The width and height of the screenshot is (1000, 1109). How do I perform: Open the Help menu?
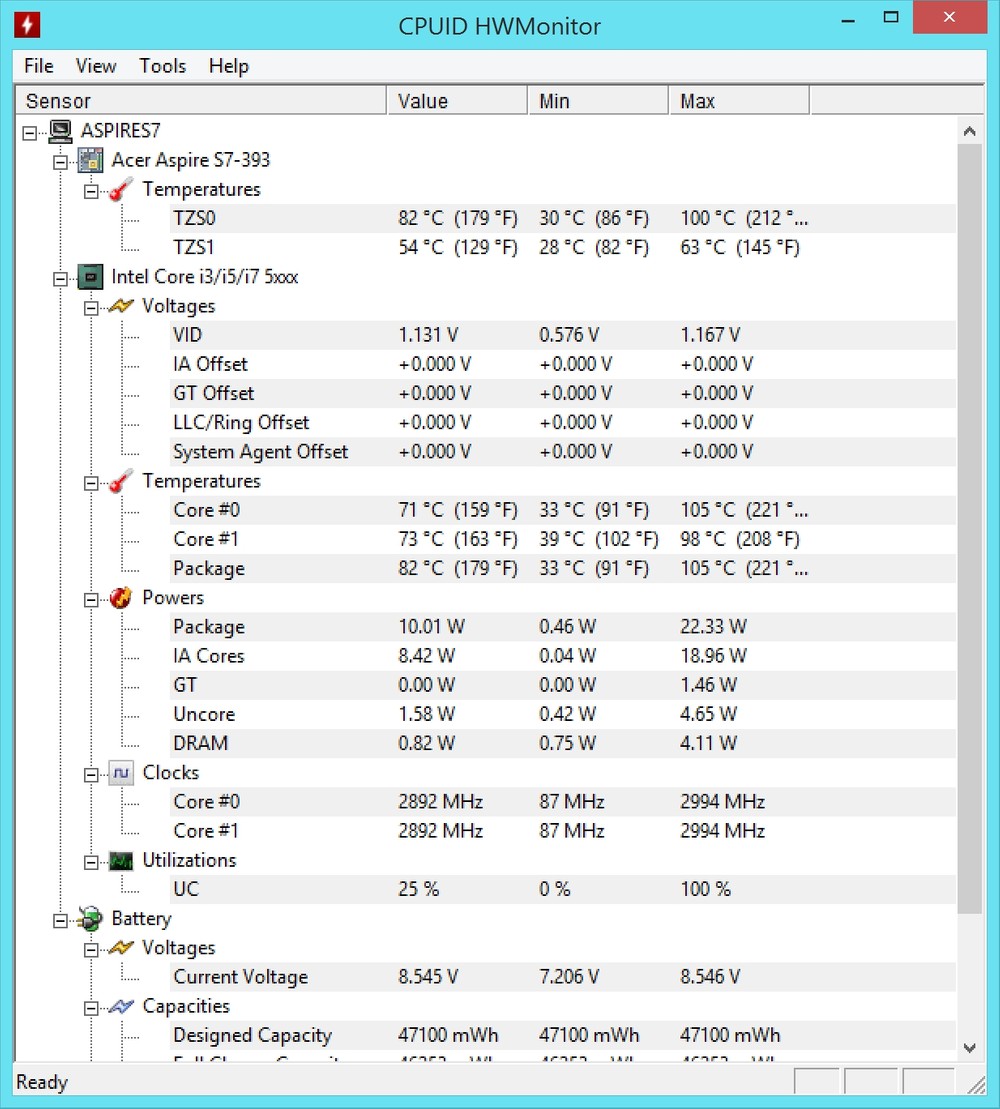tap(228, 66)
